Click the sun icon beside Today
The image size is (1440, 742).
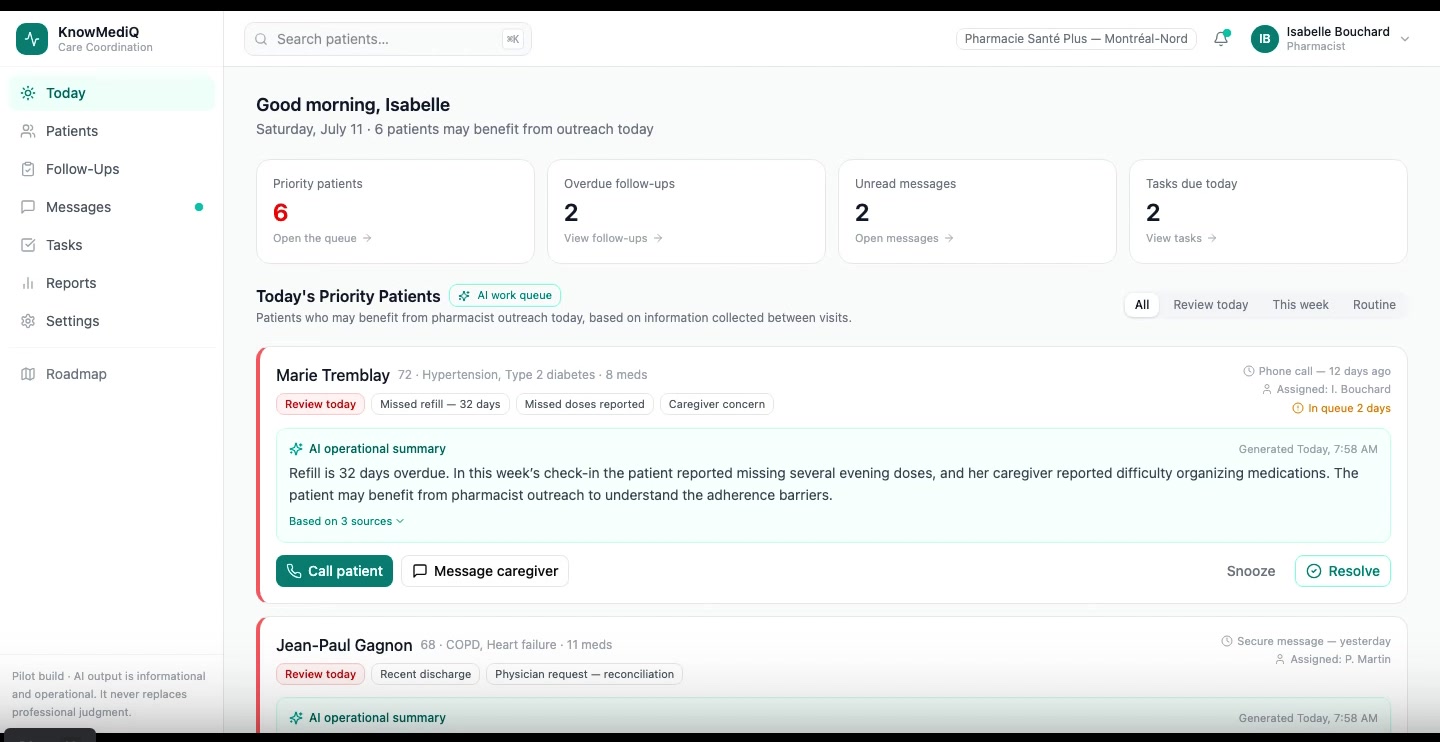point(28,93)
